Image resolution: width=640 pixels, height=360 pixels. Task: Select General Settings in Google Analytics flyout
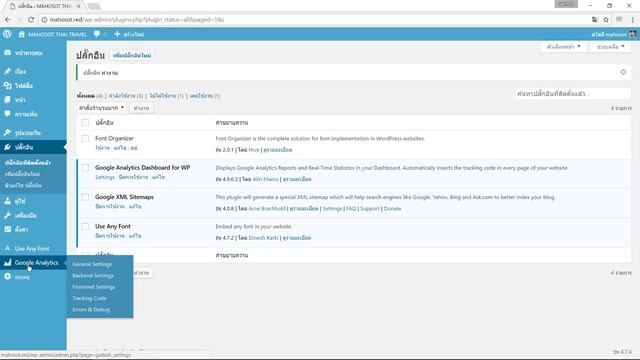click(92, 264)
